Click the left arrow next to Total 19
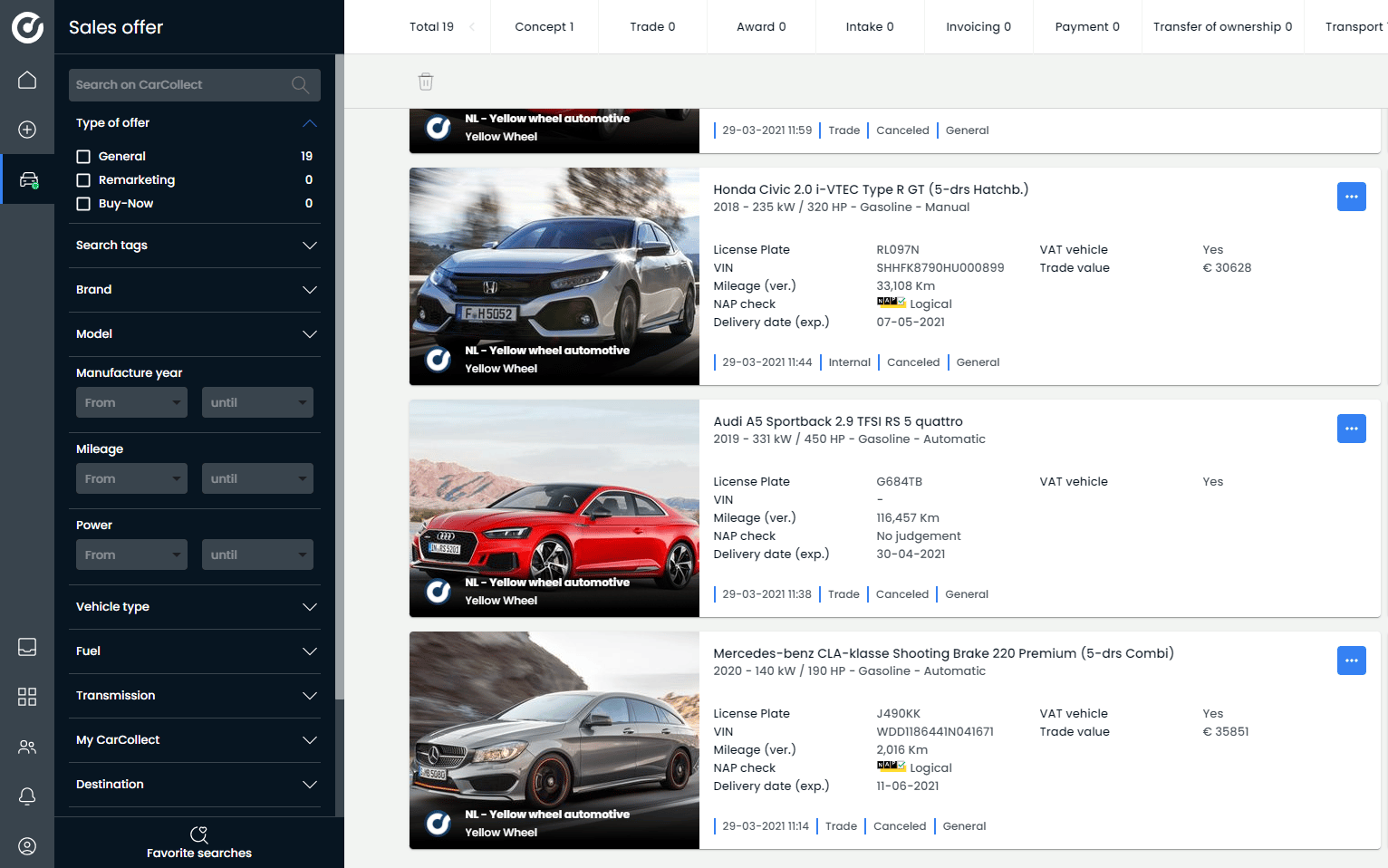 point(472,27)
